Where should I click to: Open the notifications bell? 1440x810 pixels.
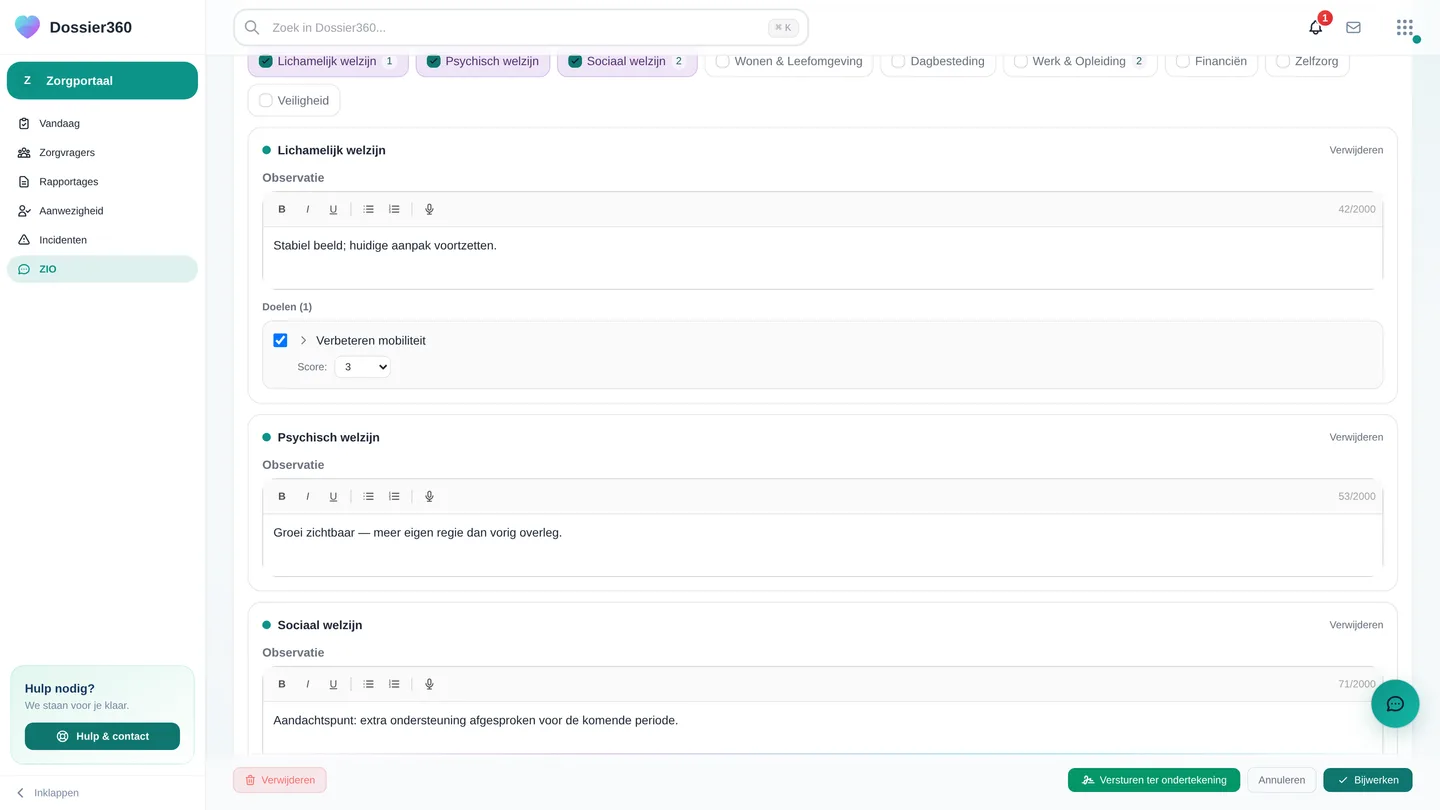click(x=1316, y=27)
